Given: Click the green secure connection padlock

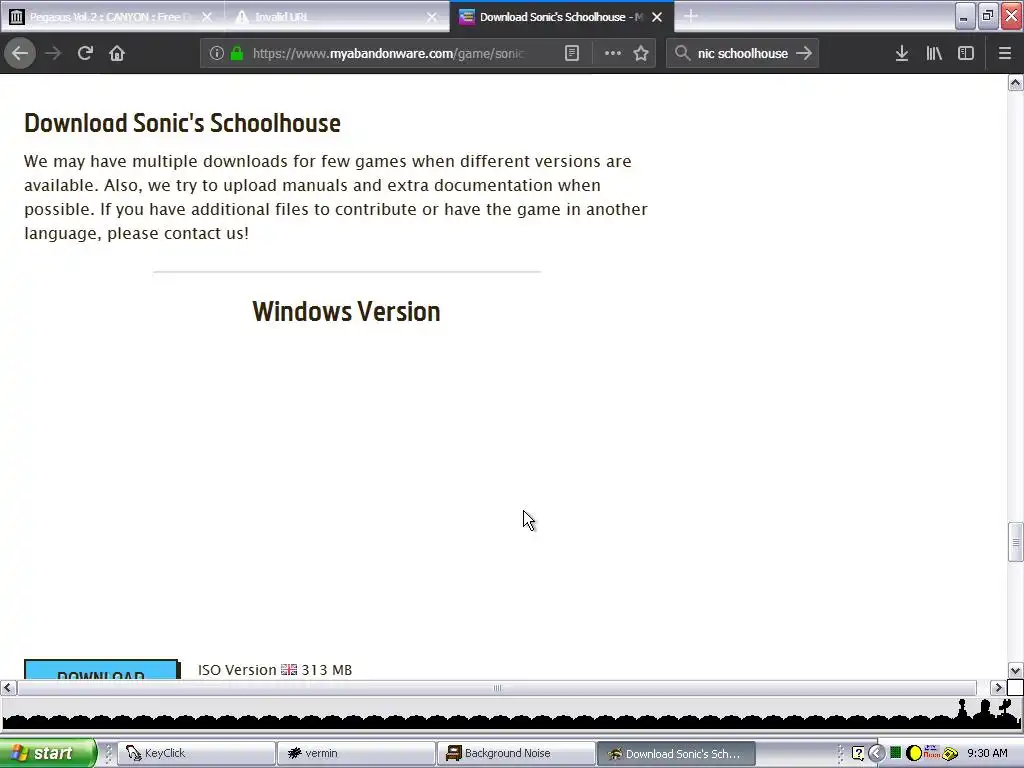Looking at the screenshot, I should pyautogui.click(x=237, y=54).
